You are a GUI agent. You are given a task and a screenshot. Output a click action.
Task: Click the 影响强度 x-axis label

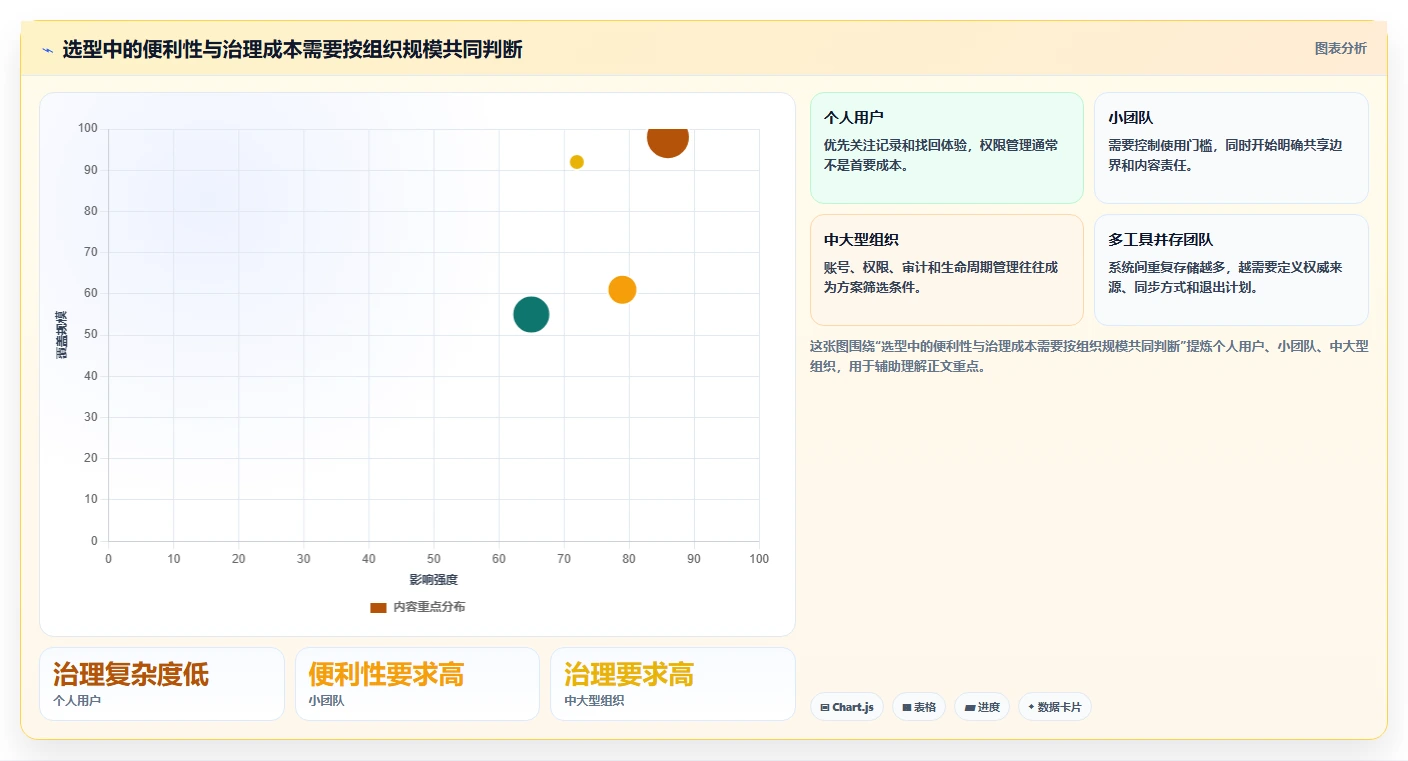[433, 580]
